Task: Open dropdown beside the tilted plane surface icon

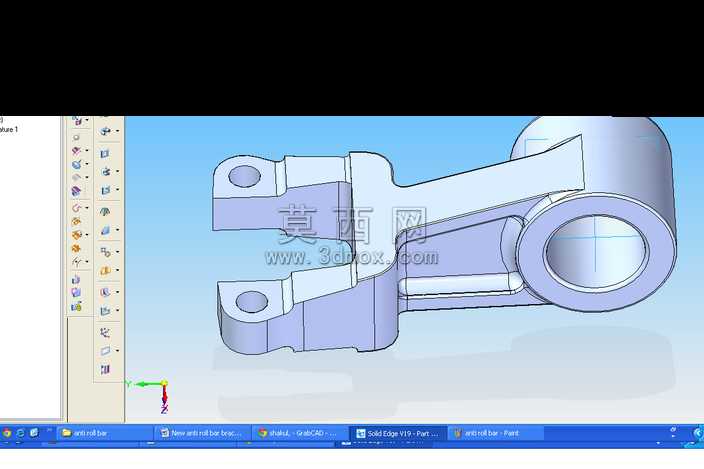Action: pos(117,230)
